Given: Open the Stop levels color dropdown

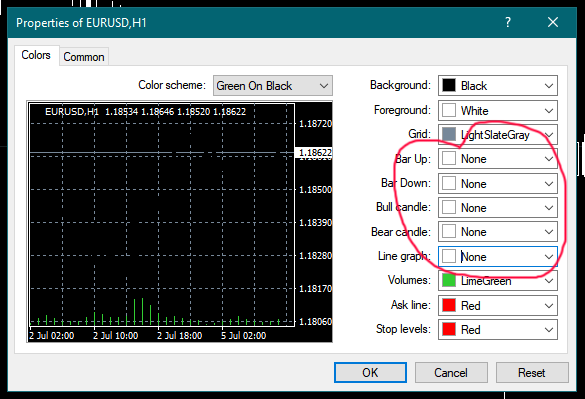Looking at the screenshot, I should coord(498,330).
